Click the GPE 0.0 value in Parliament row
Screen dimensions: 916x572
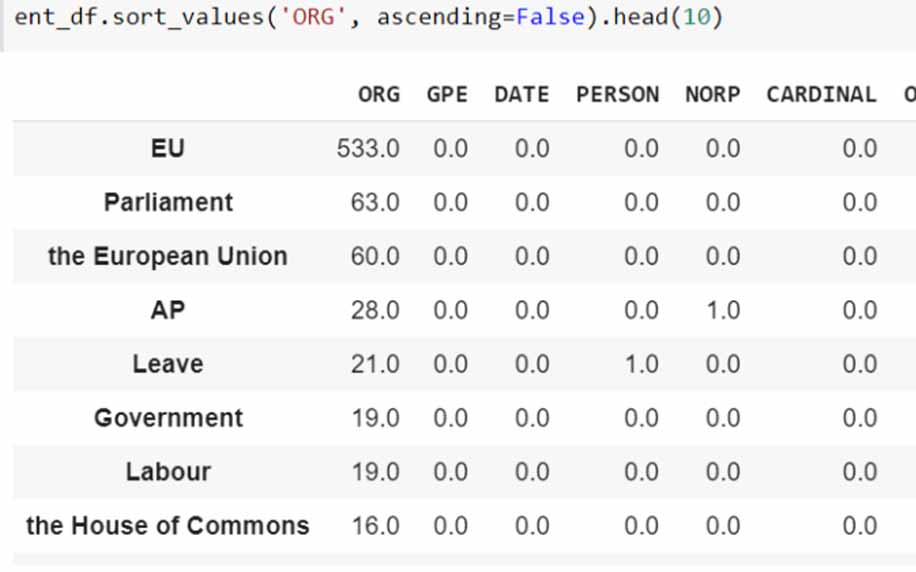pos(450,202)
